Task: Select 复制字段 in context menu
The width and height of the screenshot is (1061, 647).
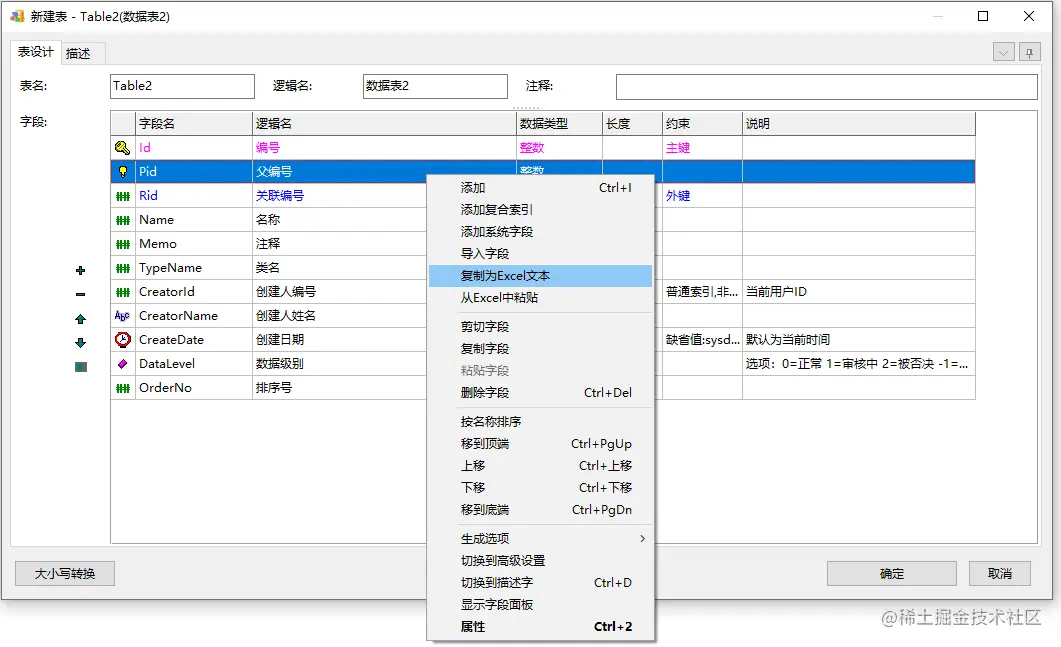Action: 541,349
